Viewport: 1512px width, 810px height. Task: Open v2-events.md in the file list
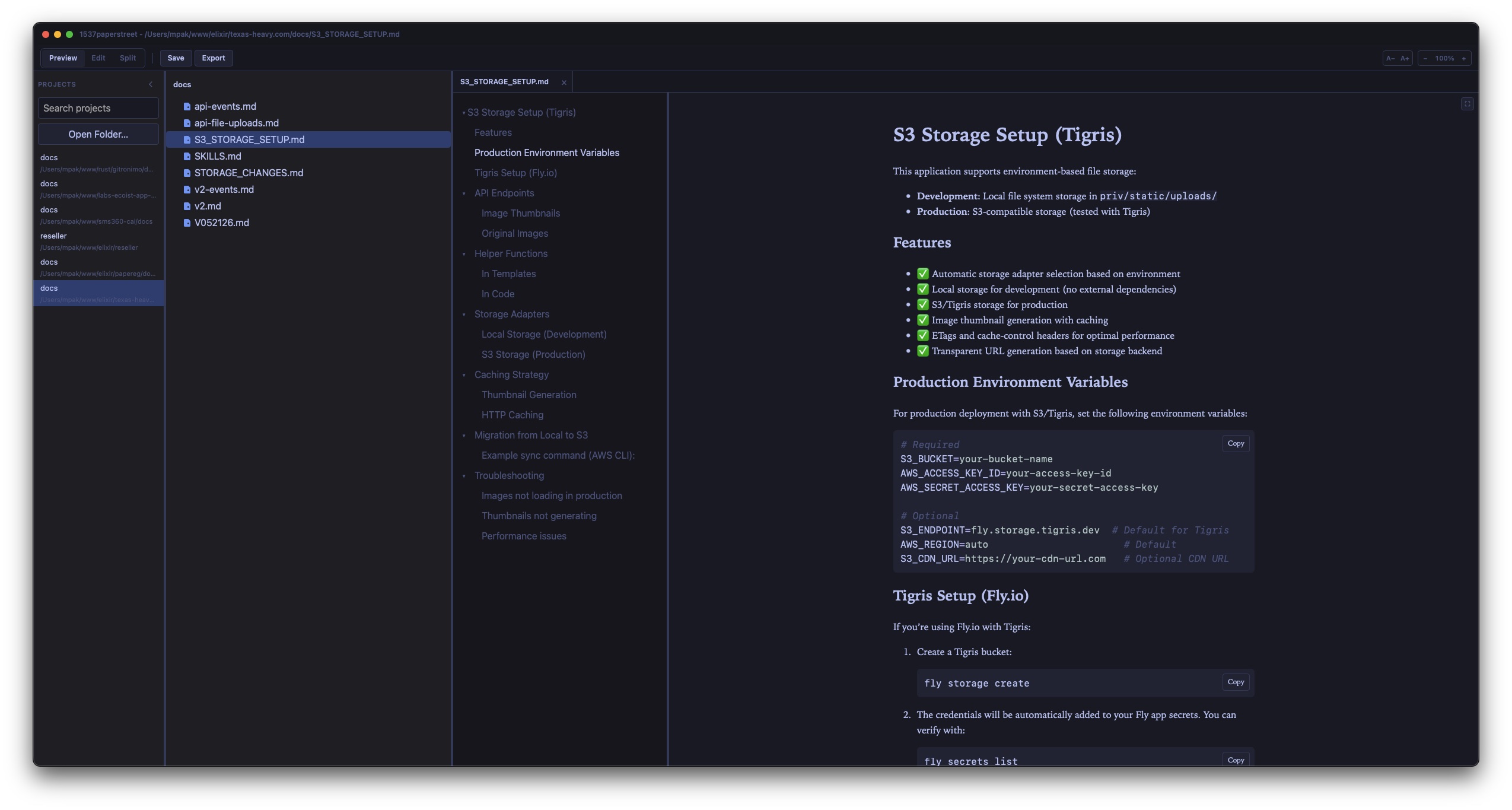click(308, 190)
